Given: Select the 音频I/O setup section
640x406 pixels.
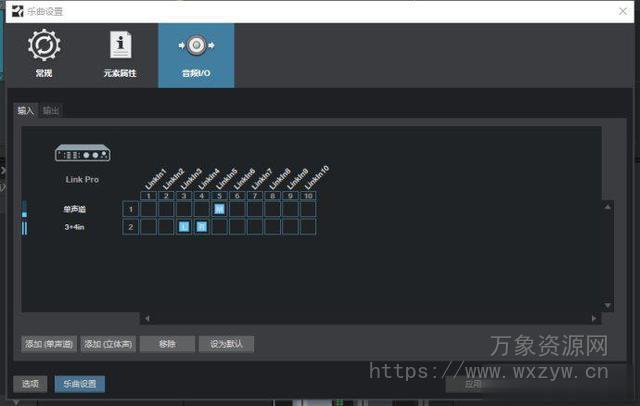Looking at the screenshot, I should click(196, 54).
